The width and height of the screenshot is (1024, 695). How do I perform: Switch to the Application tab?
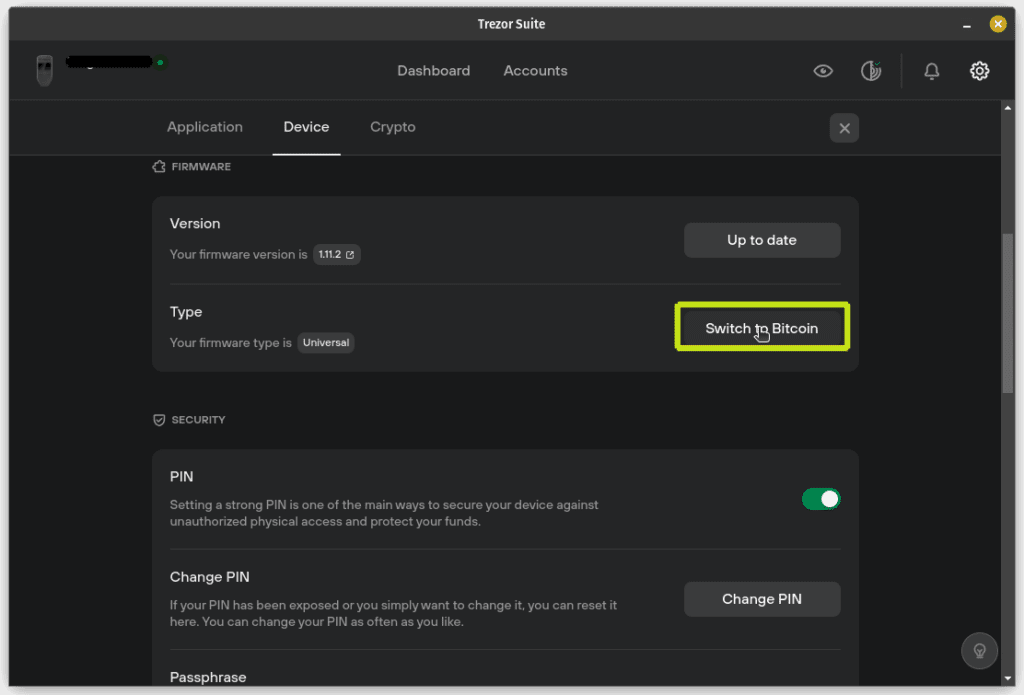[x=205, y=127]
